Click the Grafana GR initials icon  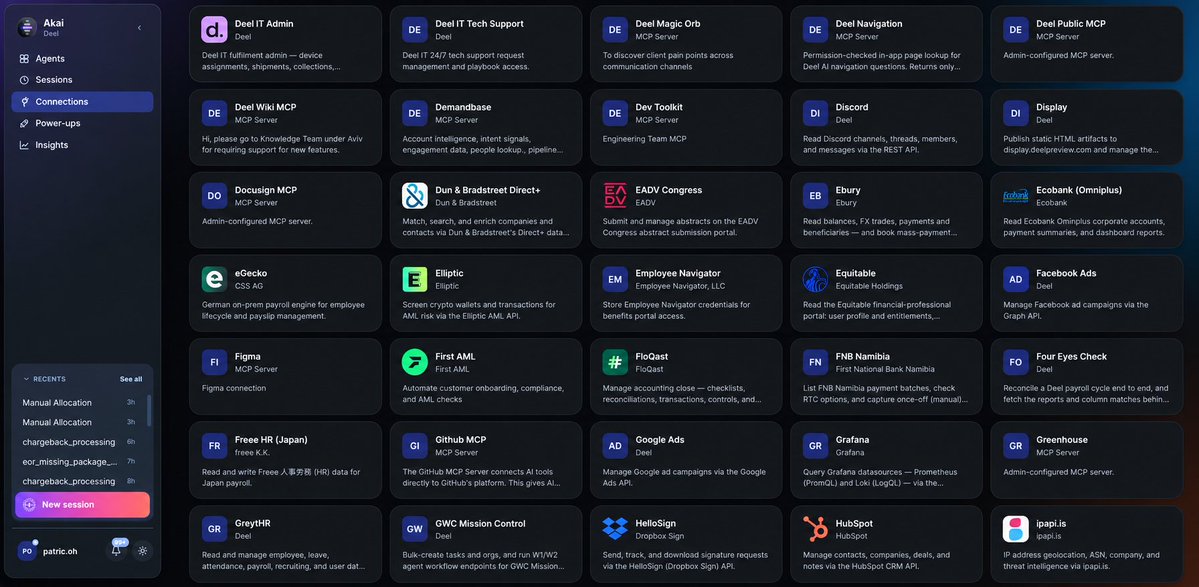pos(816,446)
